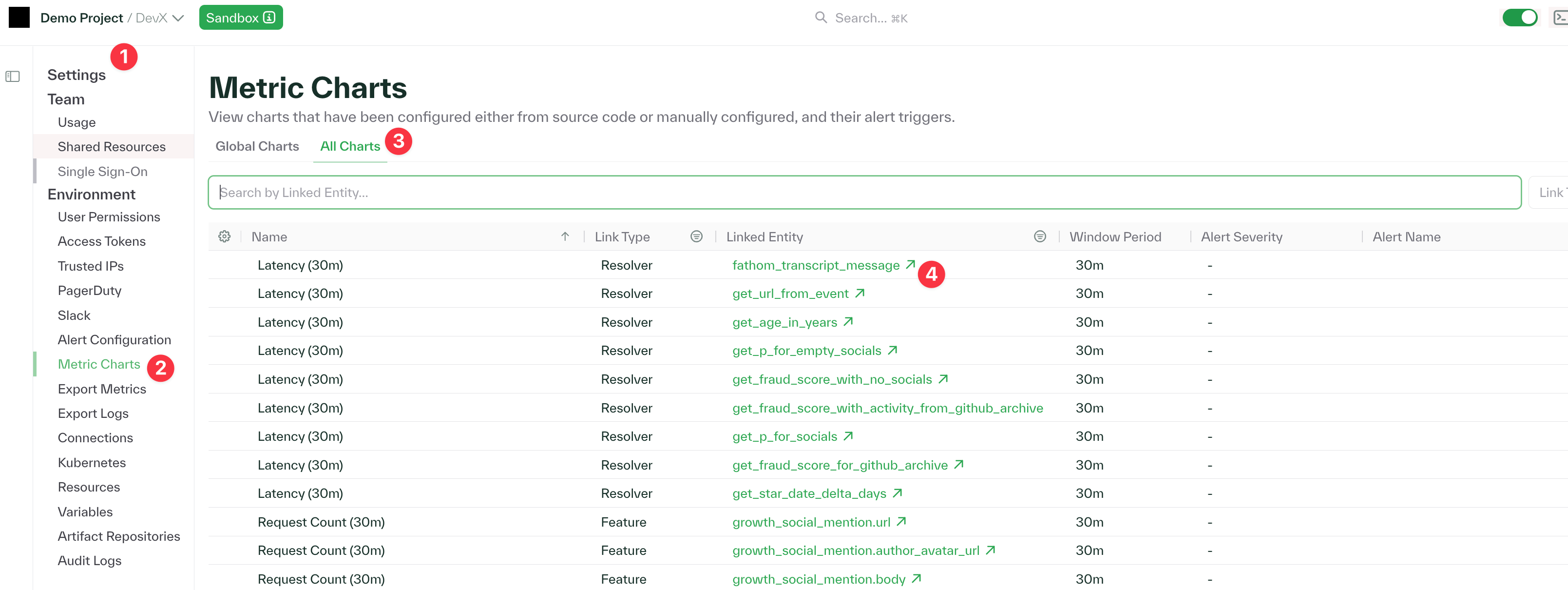Viewport: 1568px width, 590px height.
Task: Switch to the Global Charts tab
Action: (x=257, y=146)
